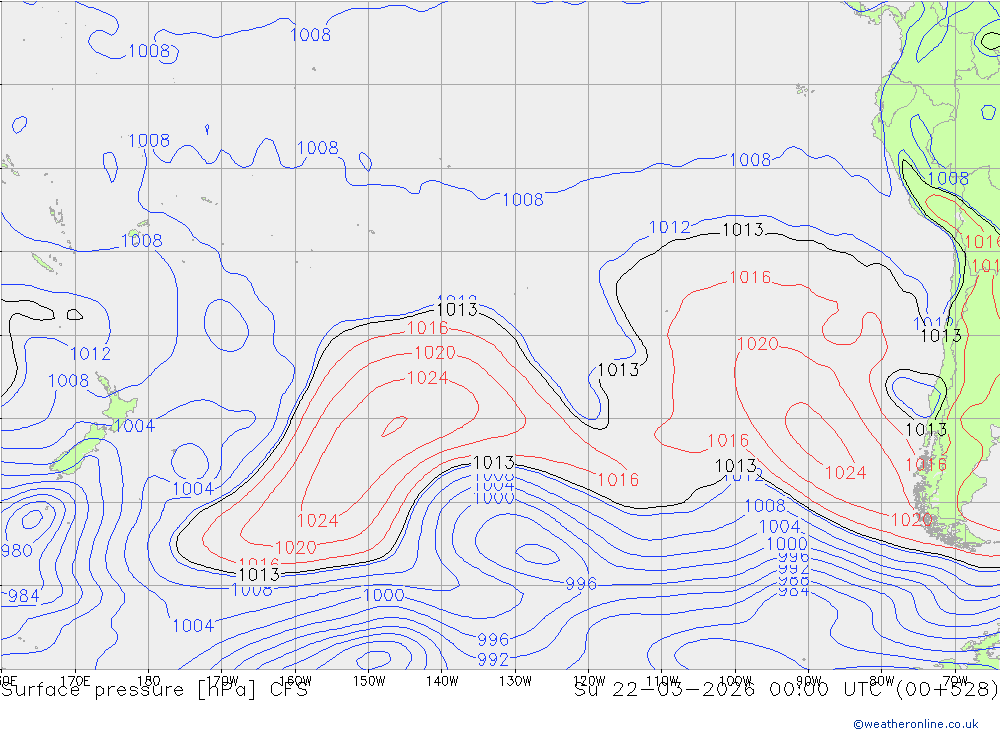
Task: Click the 80W longitude label
Action: tap(882, 681)
